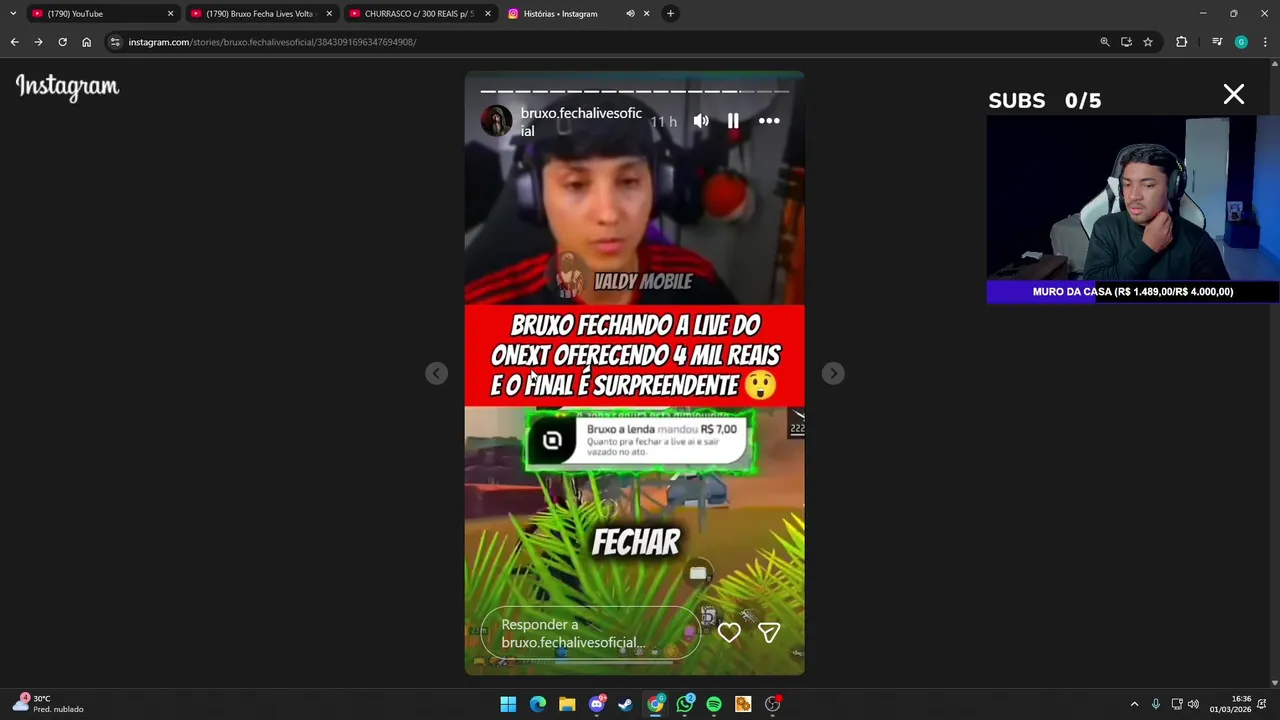Open Discord from the taskbar
The height and width of the screenshot is (720, 1280).
tap(597, 704)
